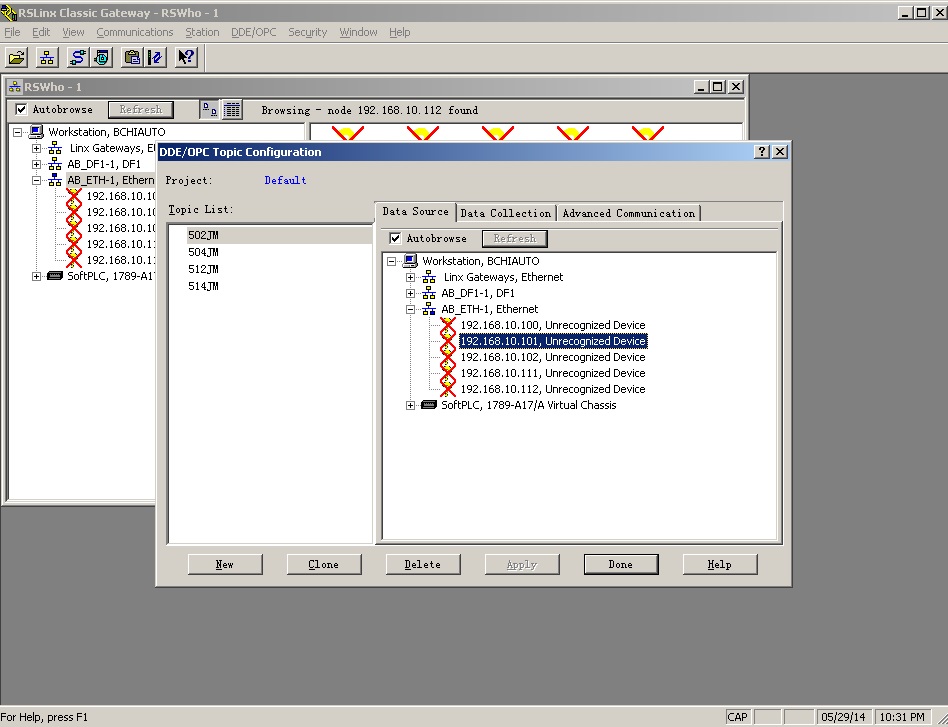This screenshot has width=948, height=727.
Task: Click the Open Project toolbar icon
Action: pyautogui.click(x=17, y=57)
